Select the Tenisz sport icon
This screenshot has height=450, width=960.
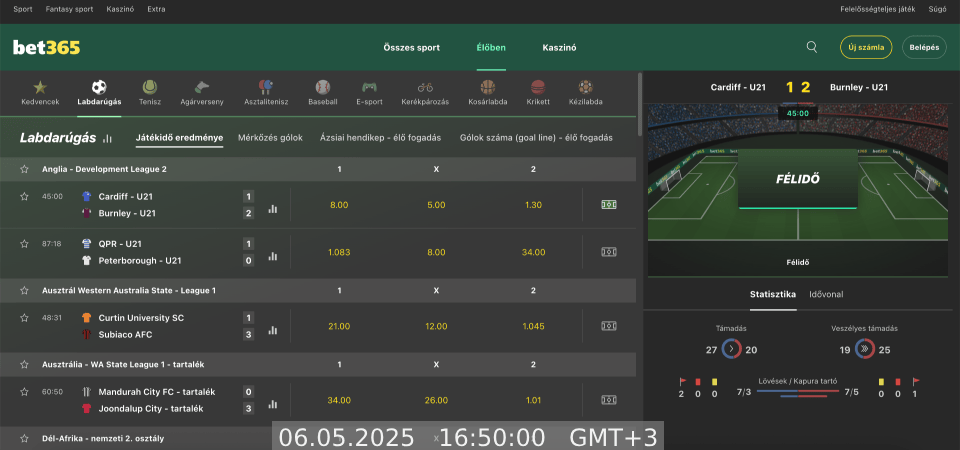click(x=150, y=87)
